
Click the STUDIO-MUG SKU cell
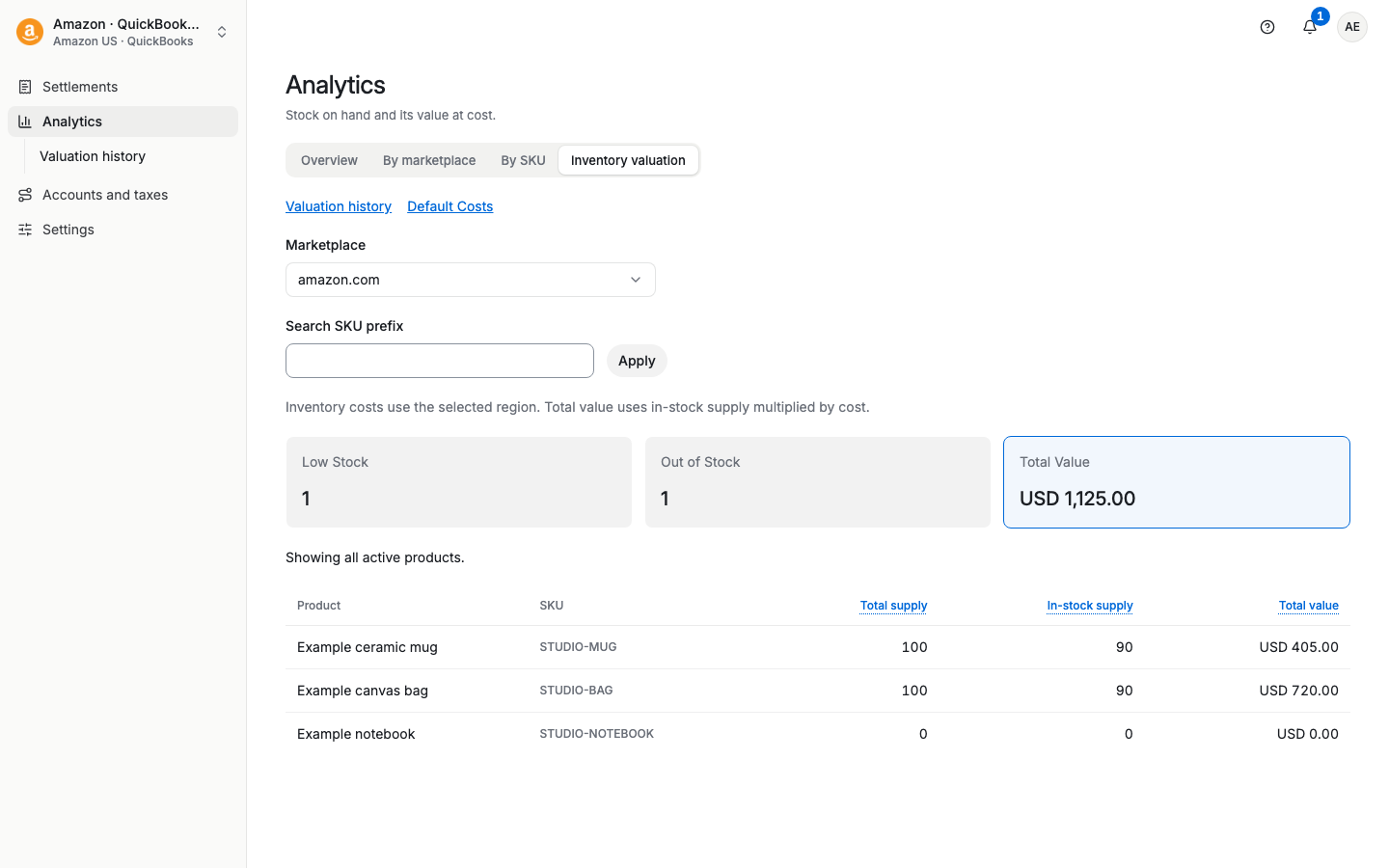578,647
